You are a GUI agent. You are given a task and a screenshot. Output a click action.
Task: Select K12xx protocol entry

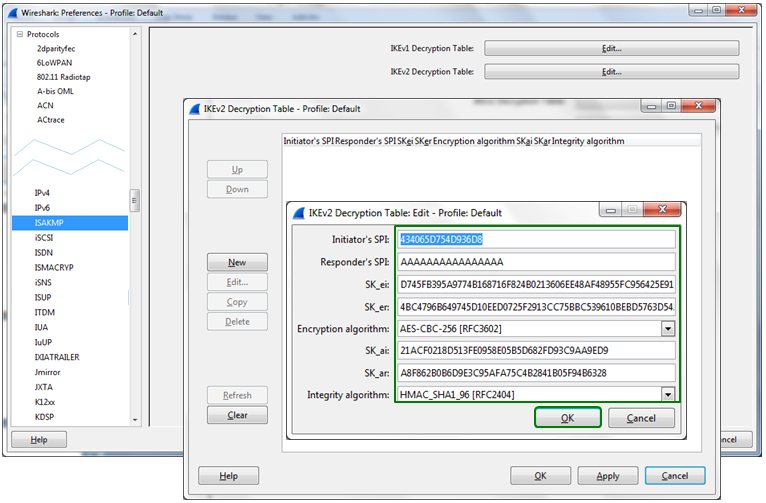[45, 402]
